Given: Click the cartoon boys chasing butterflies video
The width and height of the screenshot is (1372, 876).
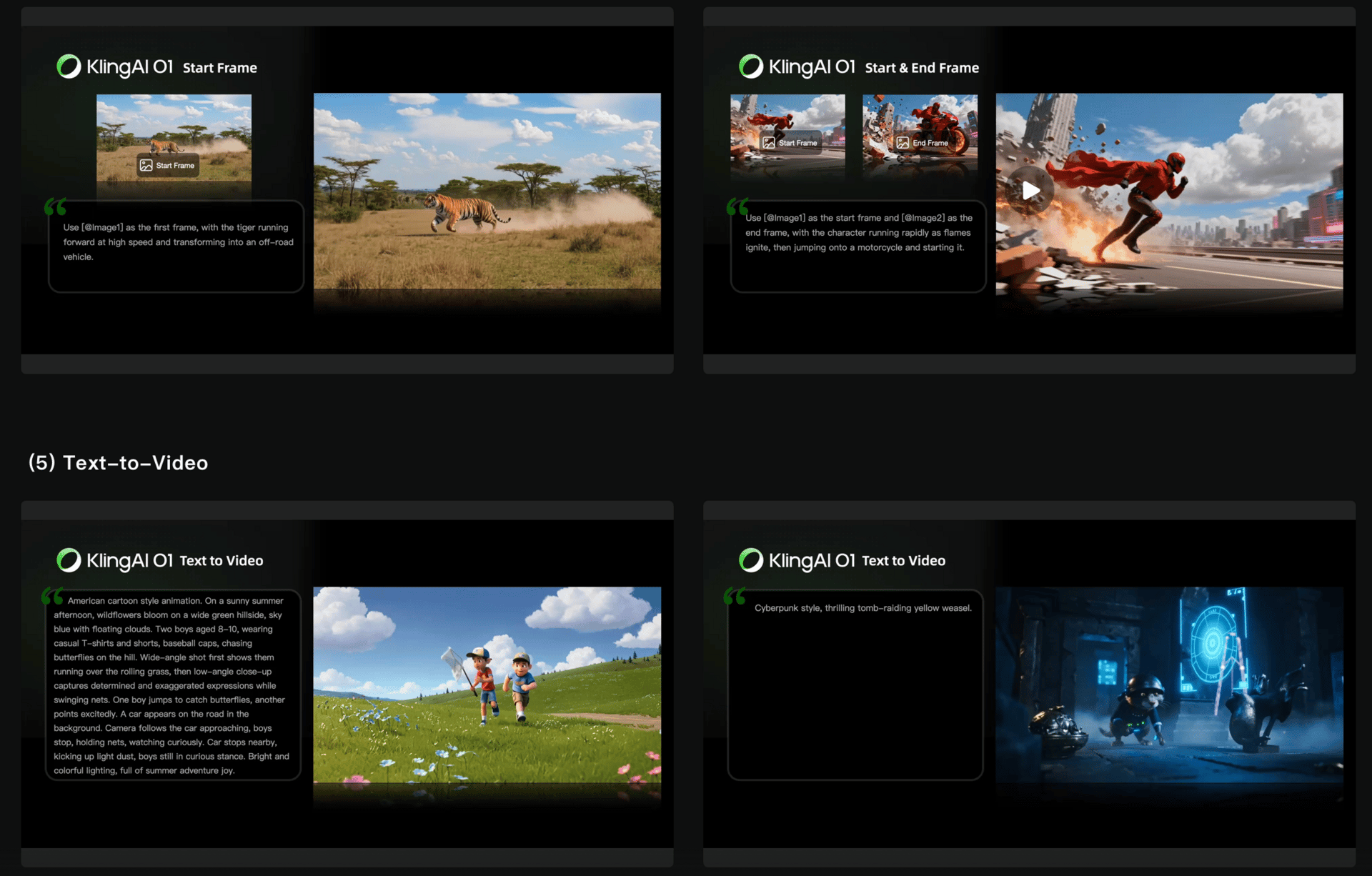Looking at the screenshot, I should pyautogui.click(x=487, y=686).
